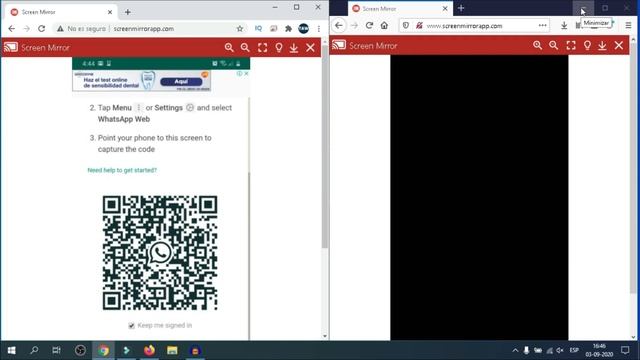Go back in Chrome
Viewport: 640px width, 360px height.
11,29
